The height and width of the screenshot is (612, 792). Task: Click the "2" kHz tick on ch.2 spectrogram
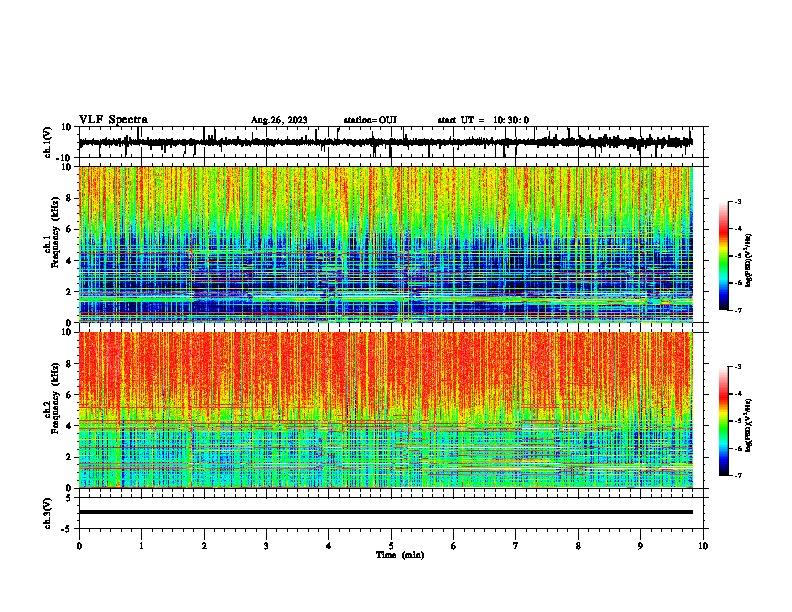coord(69,457)
